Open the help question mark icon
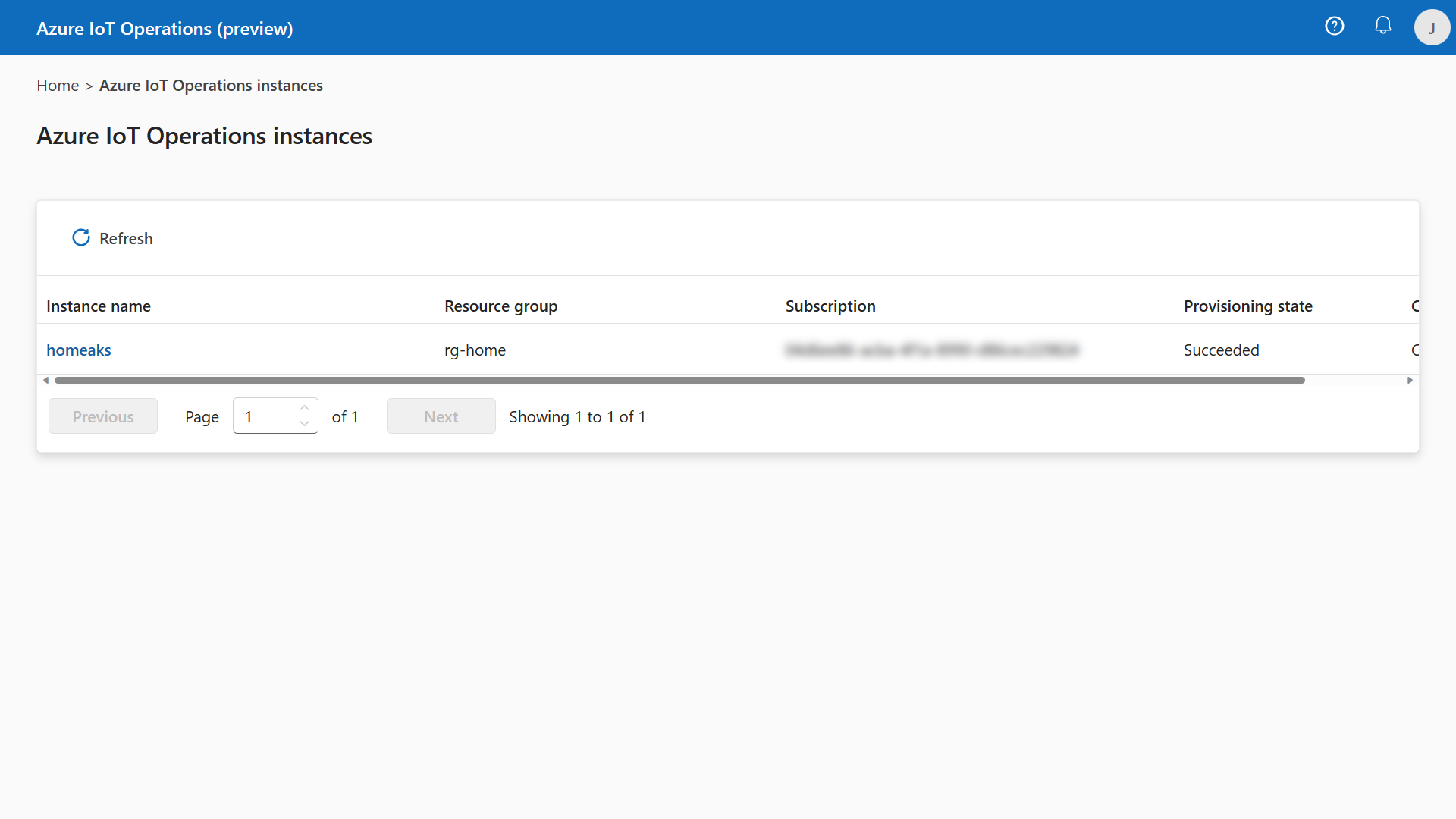The height and width of the screenshot is (819, 1456). click(x=1335, y=27)
